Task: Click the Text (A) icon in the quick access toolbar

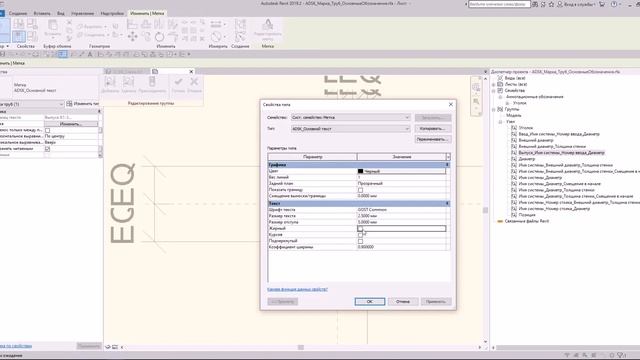Action: (90, 54)
